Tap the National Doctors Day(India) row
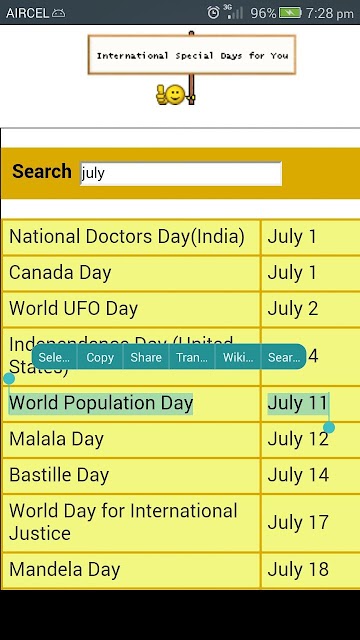The image size is (360, 640). click(x=181, y=237)
